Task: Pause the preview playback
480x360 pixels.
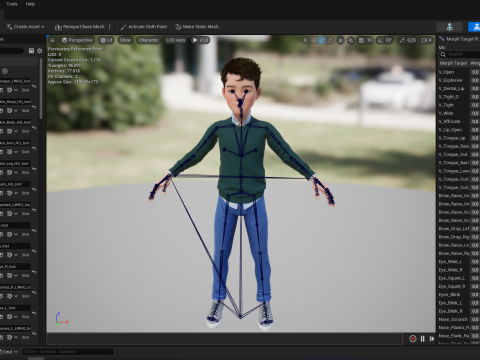Action: 423,339
